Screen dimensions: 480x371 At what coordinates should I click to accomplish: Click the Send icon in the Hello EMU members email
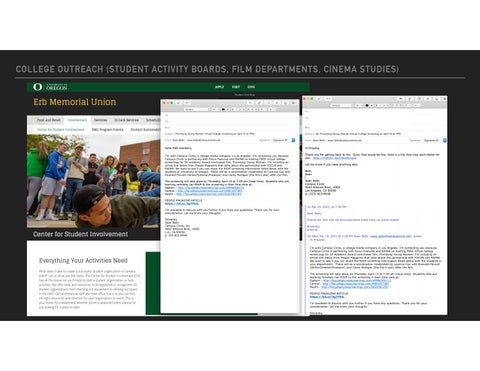179,103
